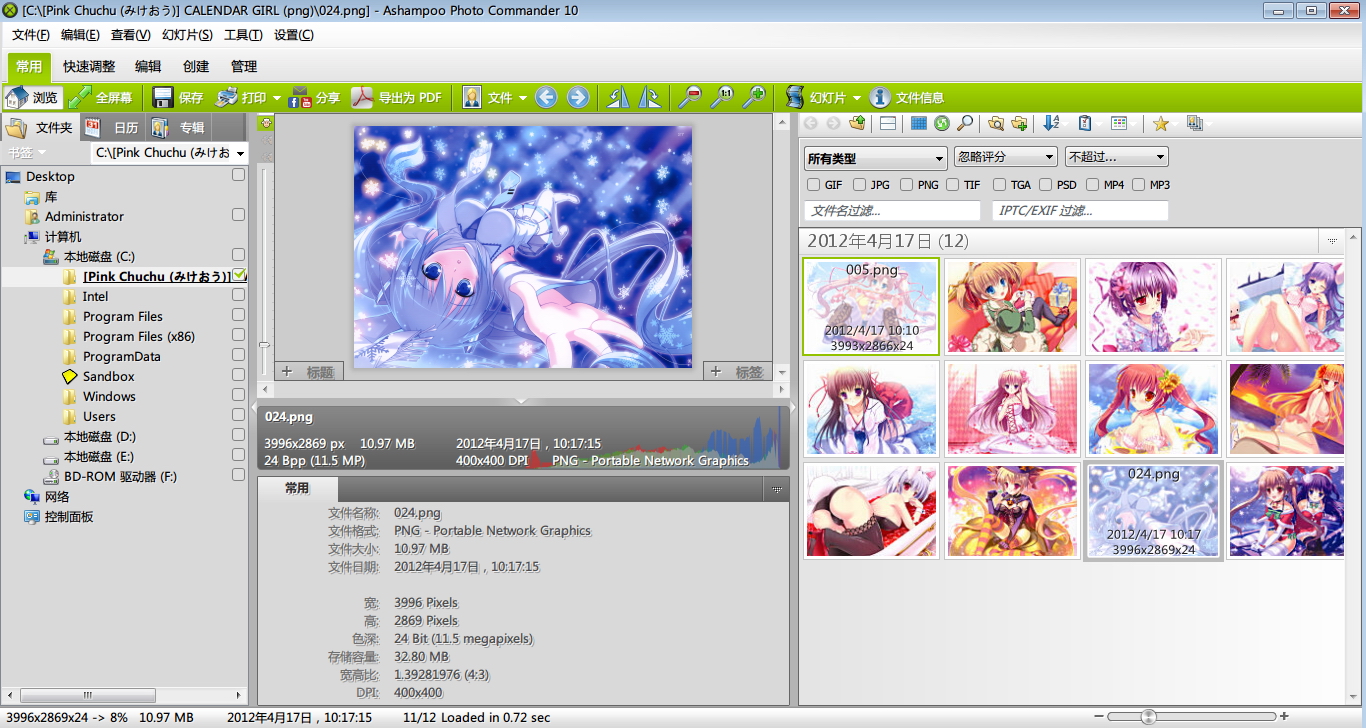Screen dimensions: 1366x728
Task: Switch to the 专辑 albums tab
Action: pos(180,127)
